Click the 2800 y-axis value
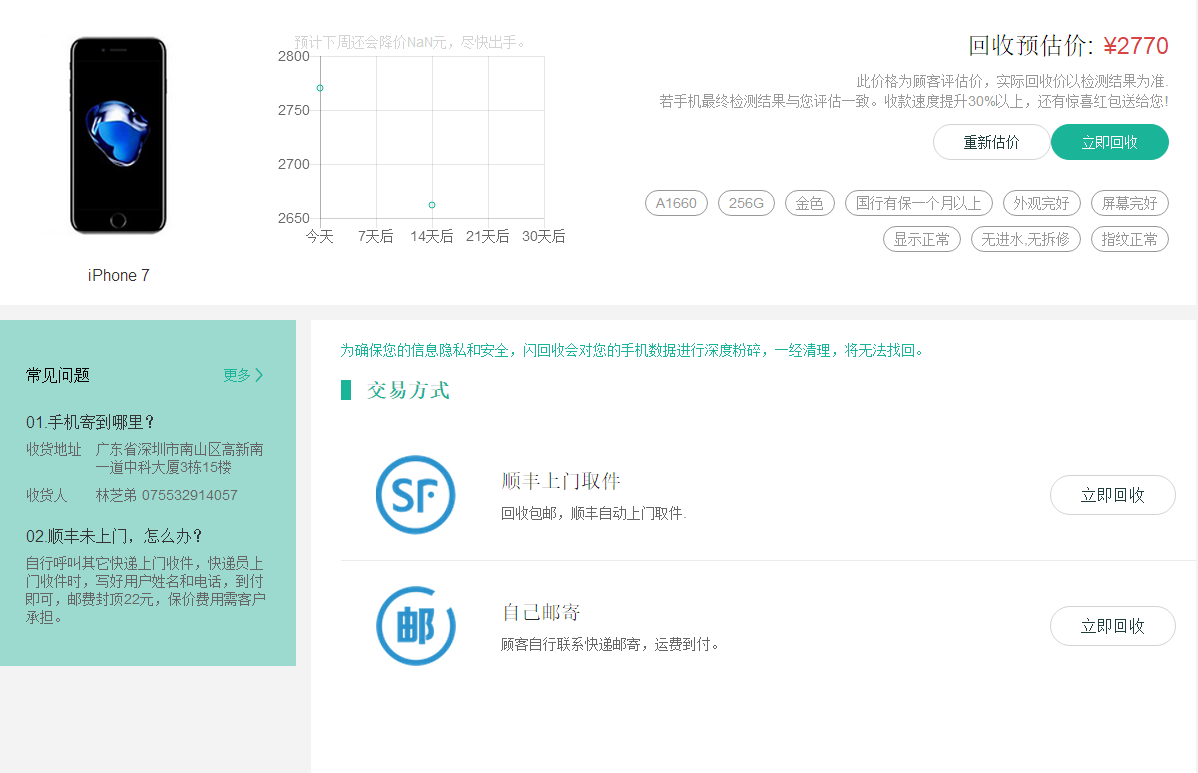This screenshot has width=1198, height=773. (293, 57)
